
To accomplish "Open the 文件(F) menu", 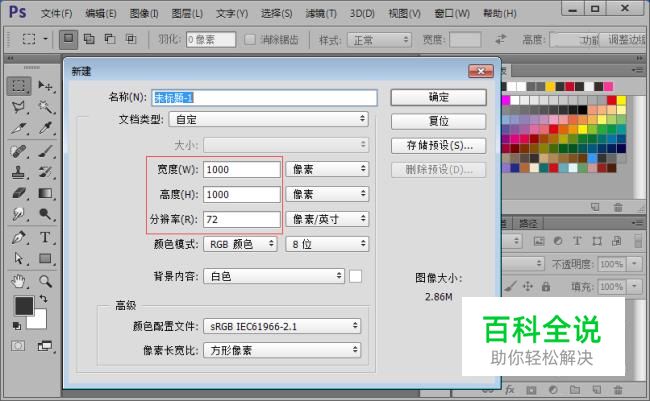I will click(57, 14).
